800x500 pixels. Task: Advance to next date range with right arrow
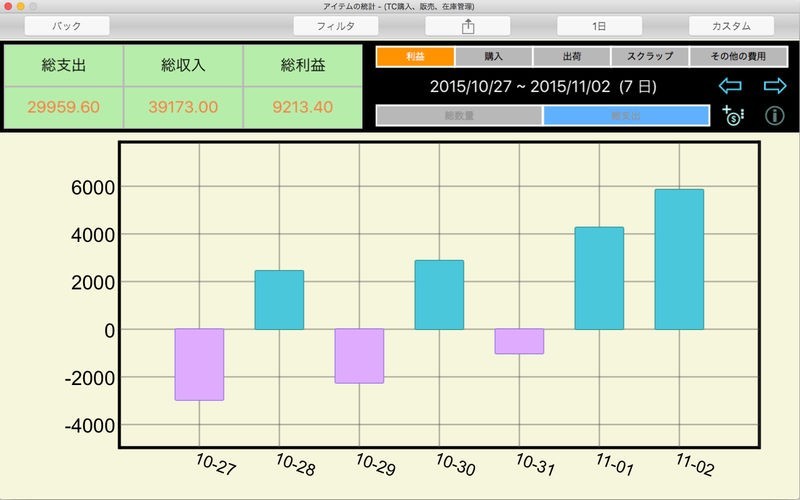click(775, 86)
